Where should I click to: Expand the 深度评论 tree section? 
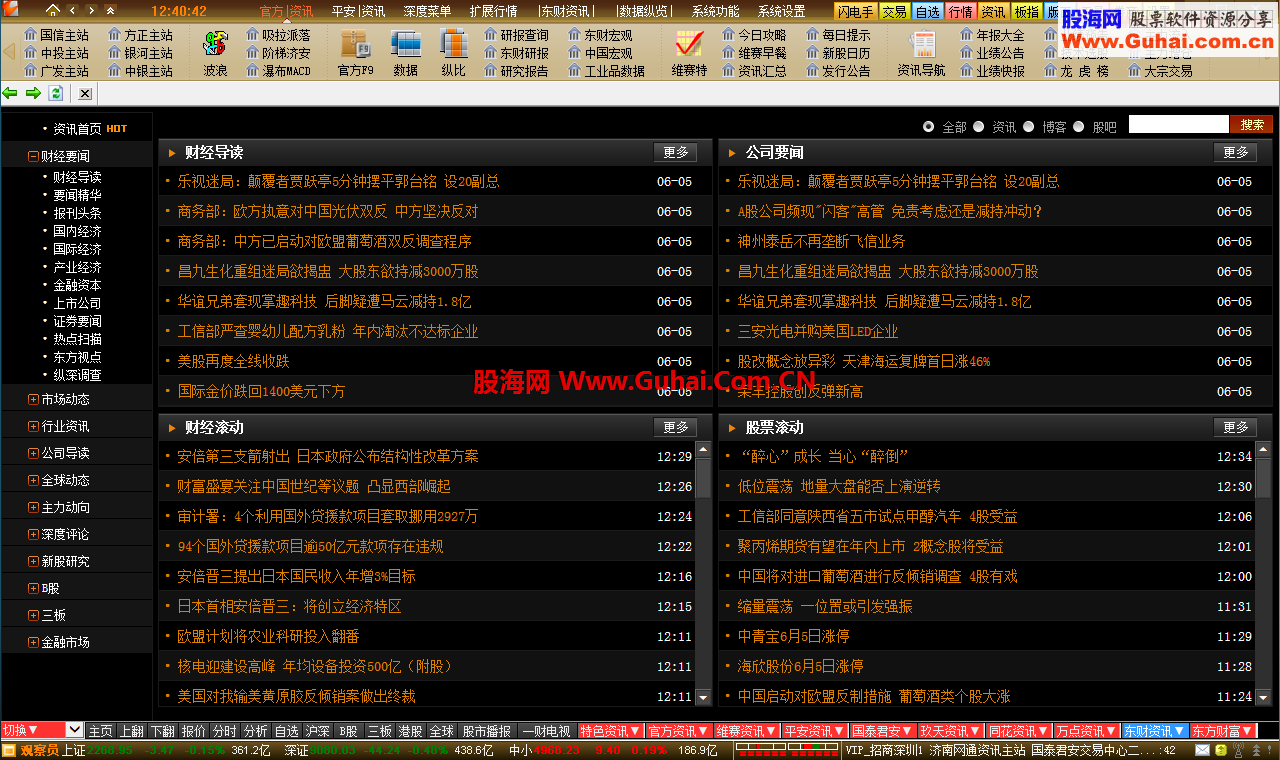pos(33,534)
